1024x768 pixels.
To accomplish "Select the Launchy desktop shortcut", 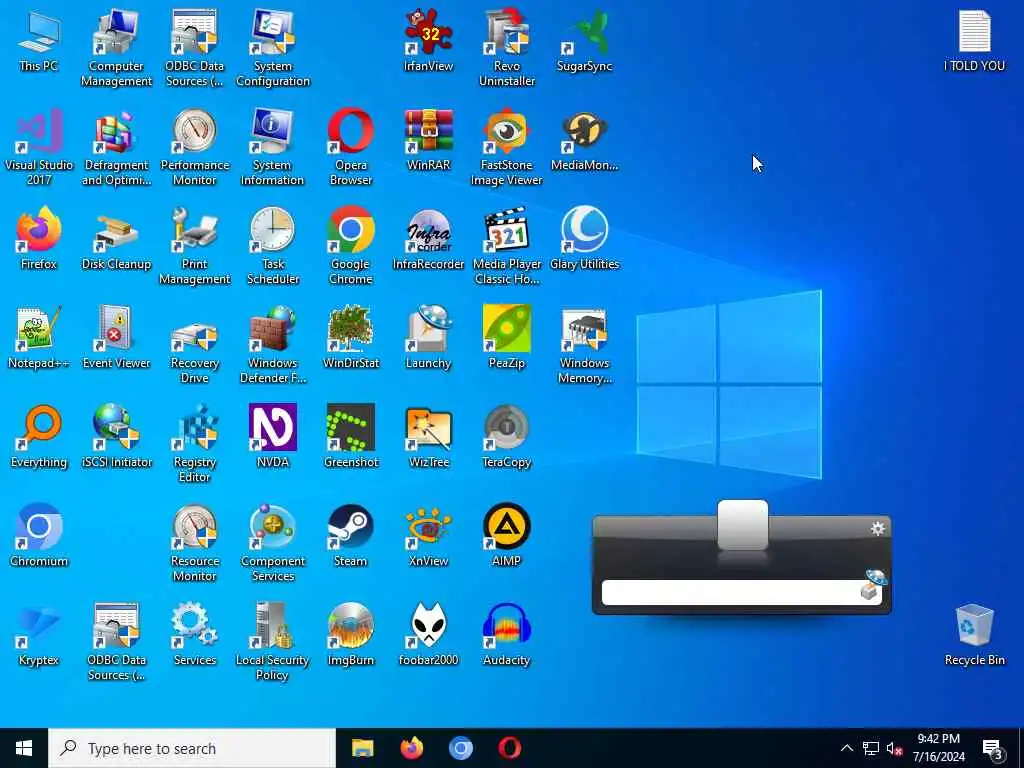I will point(428,338).
